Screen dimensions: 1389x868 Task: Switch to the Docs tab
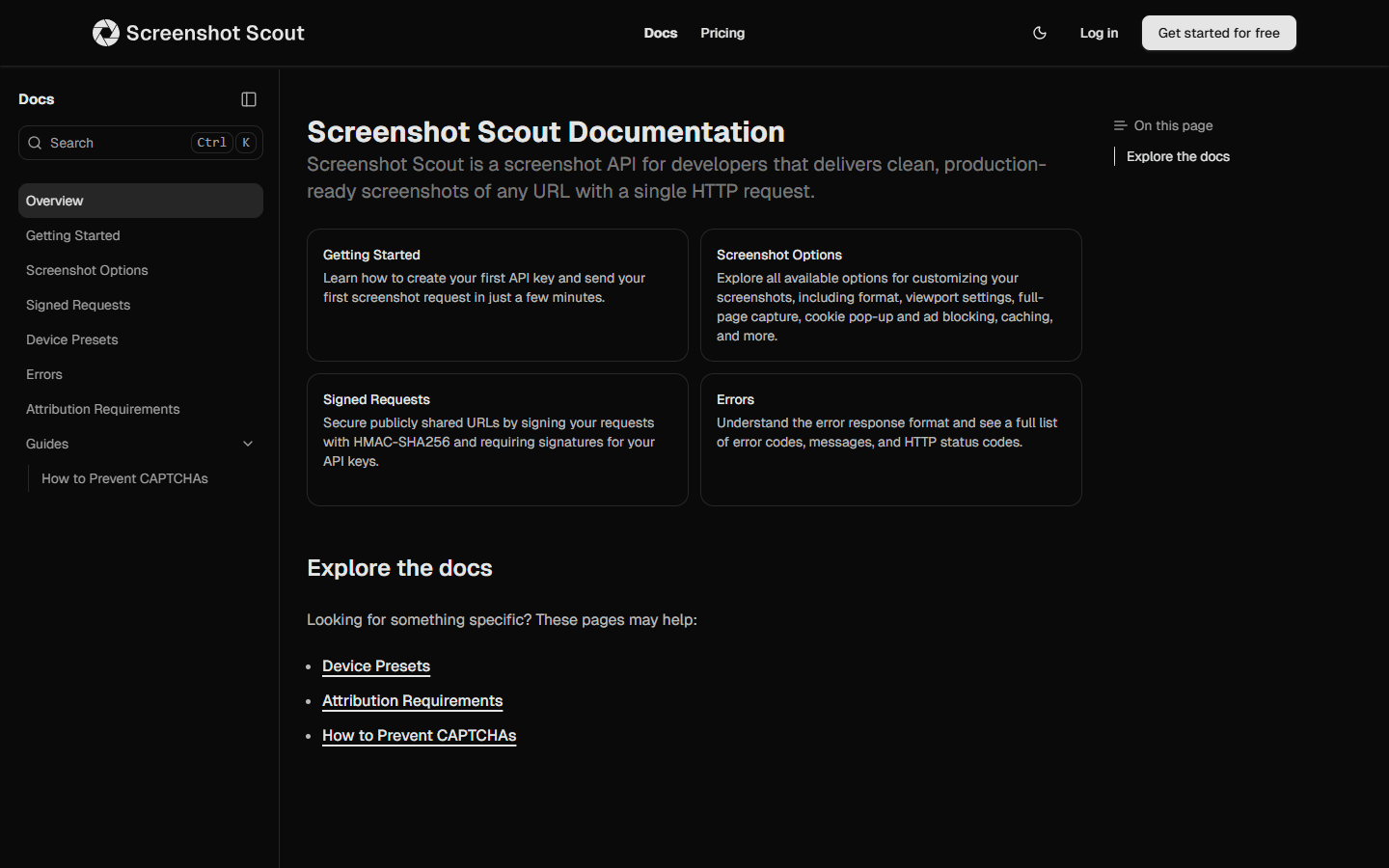661,32
